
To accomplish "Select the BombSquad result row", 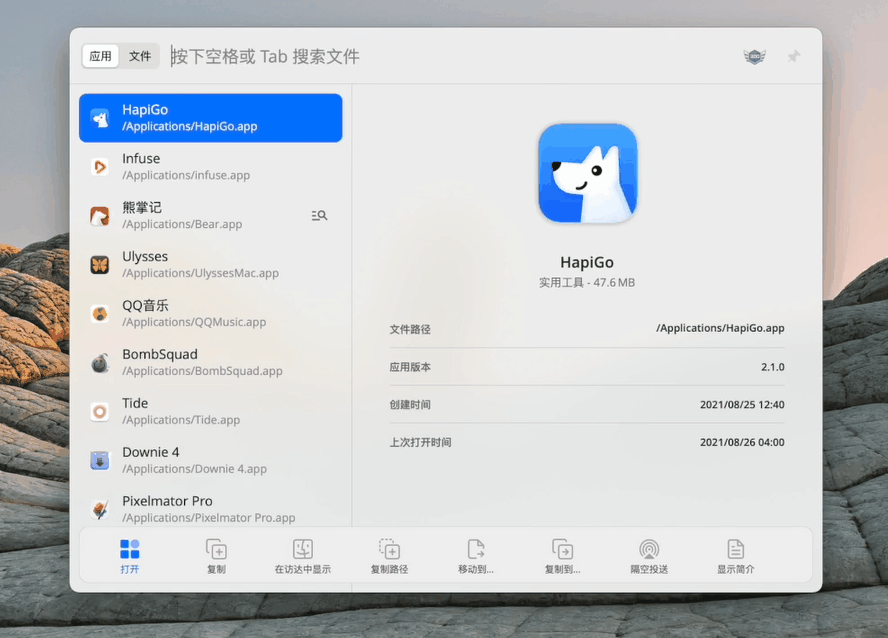I will 211,362.
